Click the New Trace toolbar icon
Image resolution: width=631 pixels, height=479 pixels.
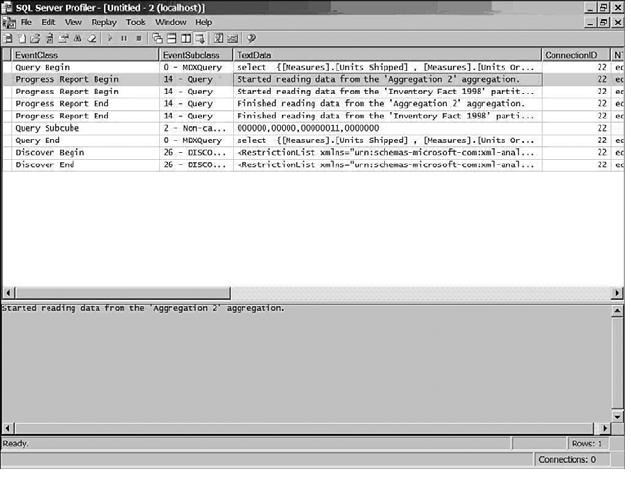[8, 39]
